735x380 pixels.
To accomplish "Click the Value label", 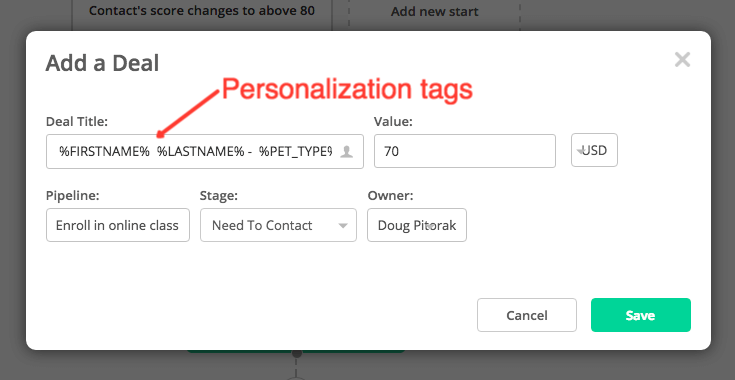I will [x=393, y=122].
